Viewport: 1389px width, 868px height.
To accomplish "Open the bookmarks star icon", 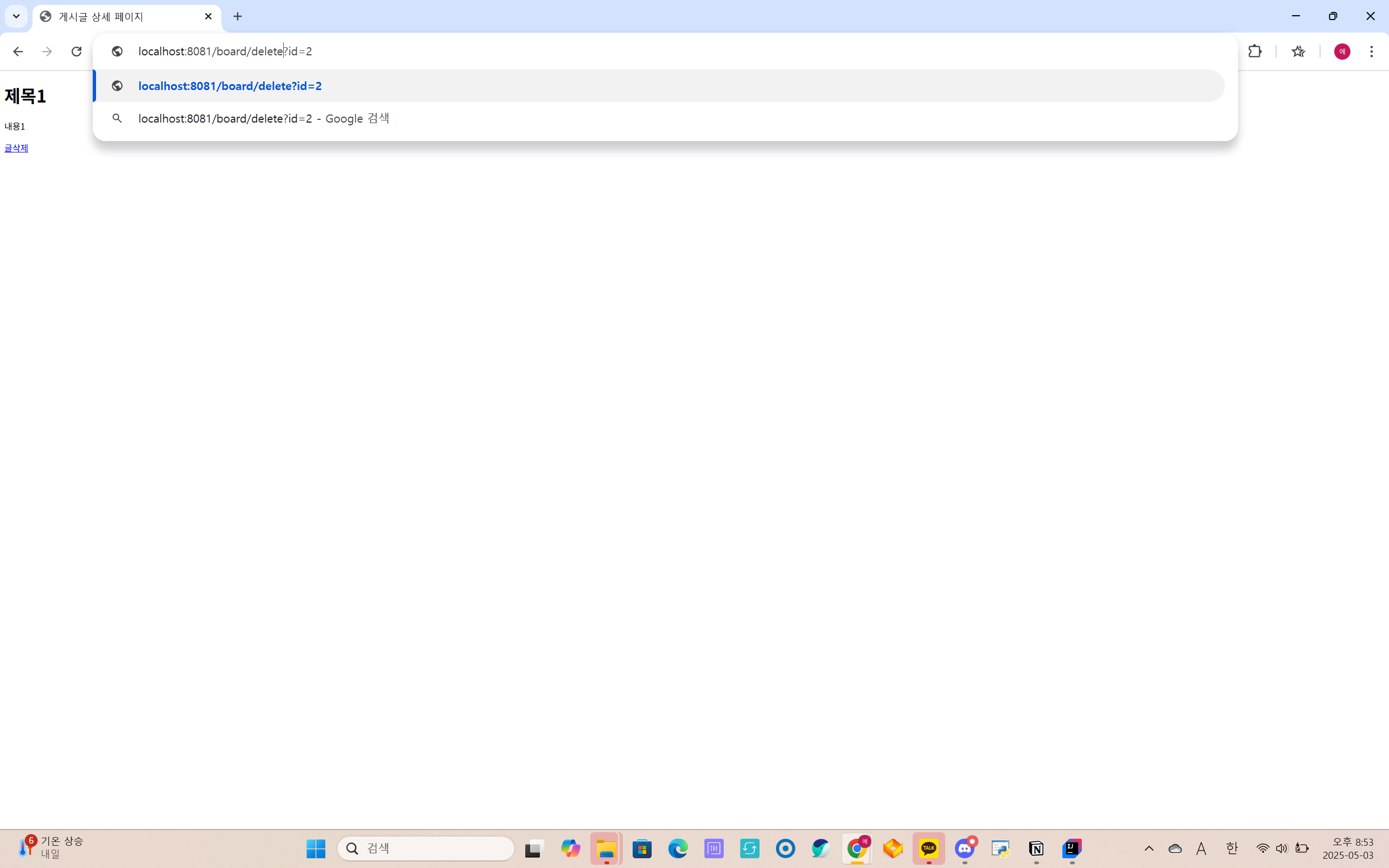I will [x=1298, y=52].
